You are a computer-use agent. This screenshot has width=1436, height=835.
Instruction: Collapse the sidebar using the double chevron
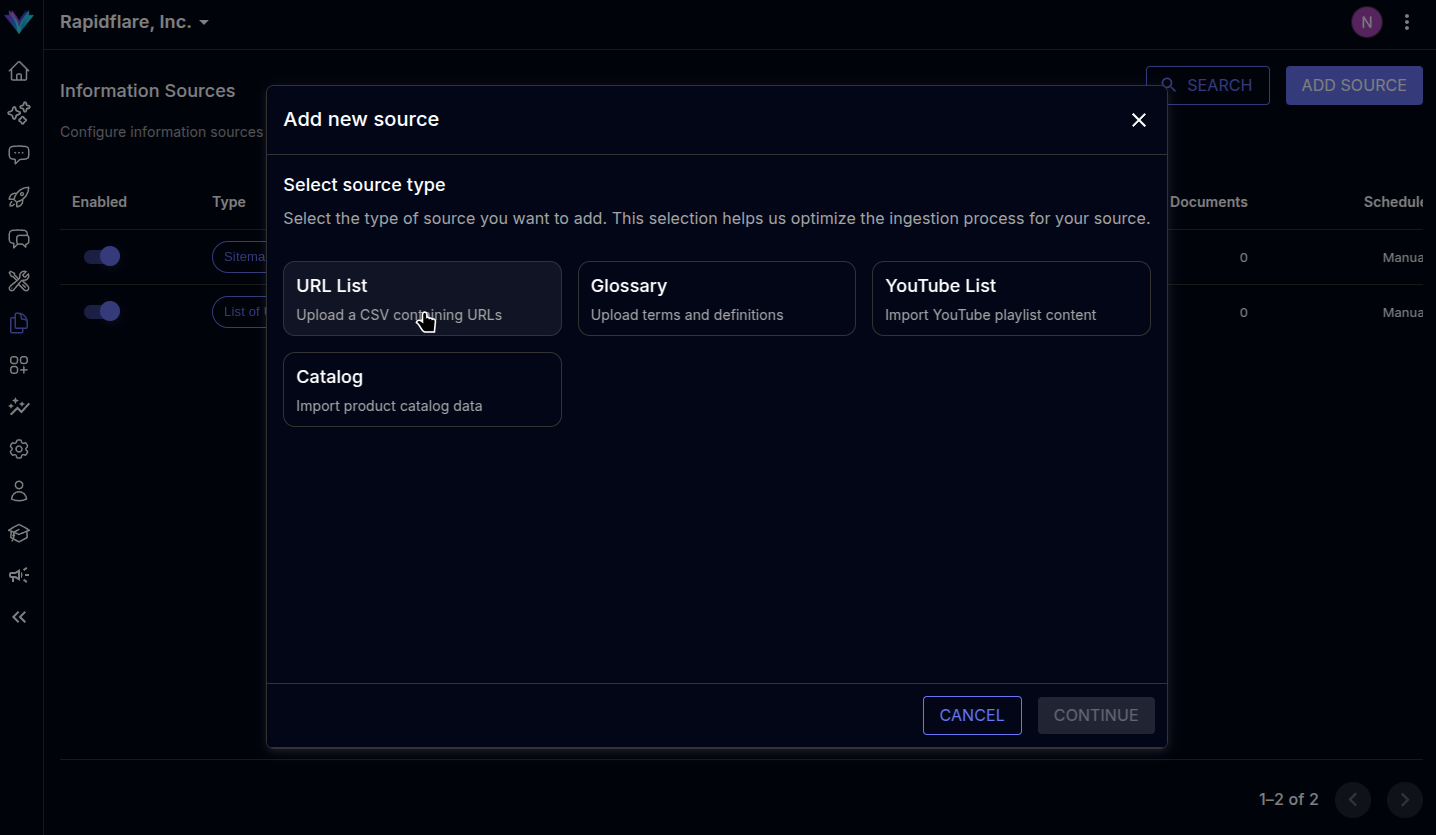pos(18,617)
